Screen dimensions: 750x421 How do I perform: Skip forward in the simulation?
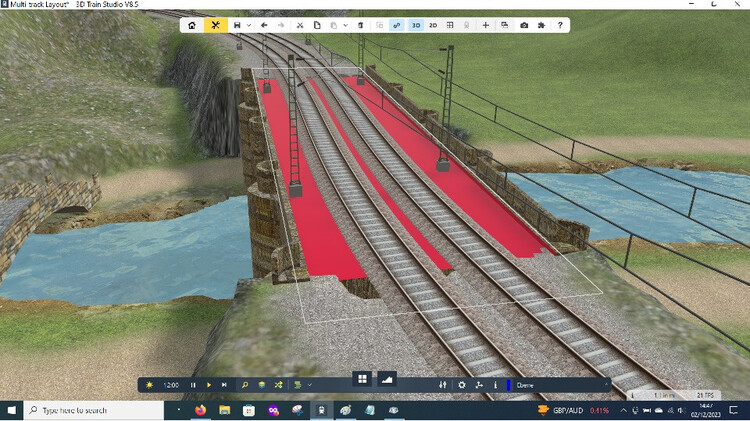224,385
